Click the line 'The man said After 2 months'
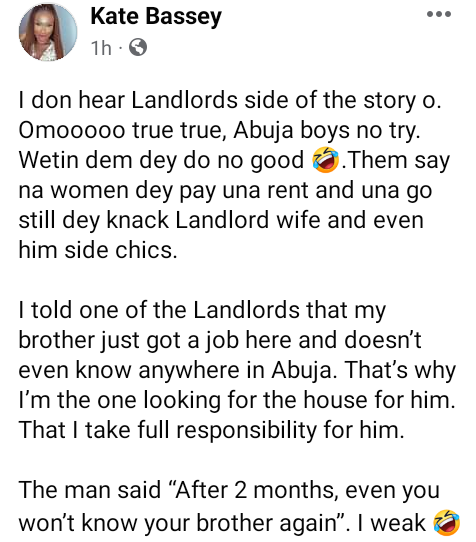Screen dimensions: 476x542 tap(229, 490)
